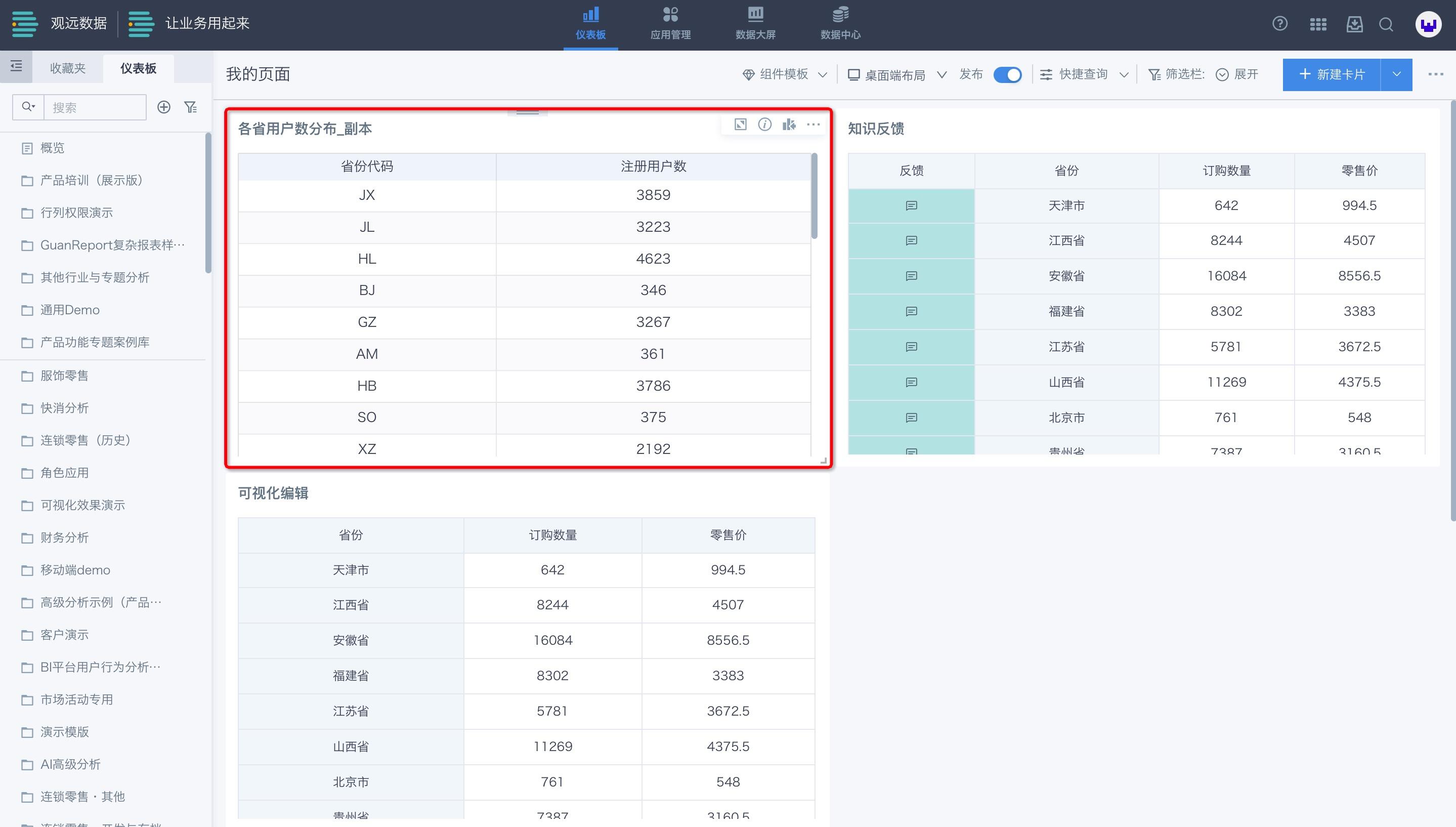Screen dimensions: 1456x827
Task: Click the 各省用户数分布_副本 table scrollbar
Action: 814,196
